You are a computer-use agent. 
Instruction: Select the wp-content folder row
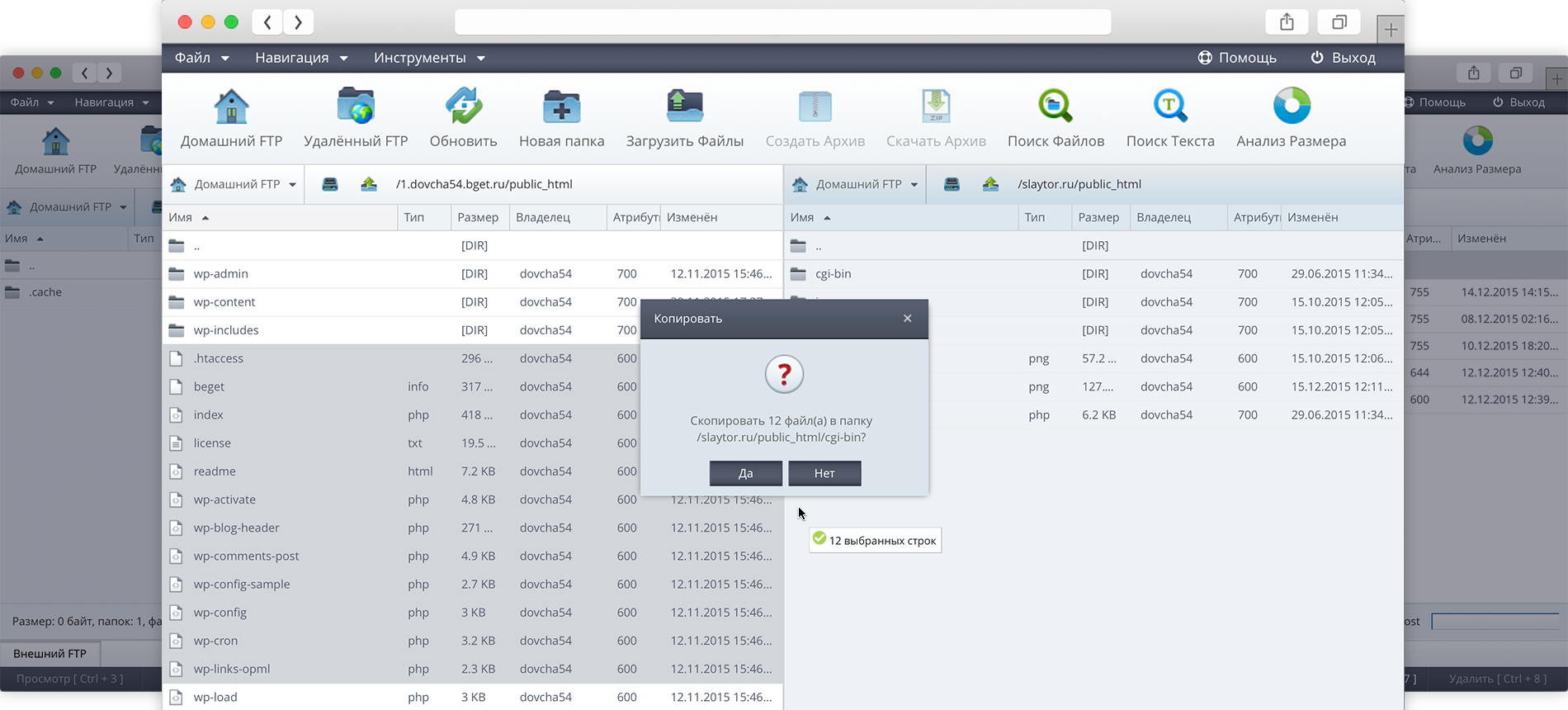(473, 302)
